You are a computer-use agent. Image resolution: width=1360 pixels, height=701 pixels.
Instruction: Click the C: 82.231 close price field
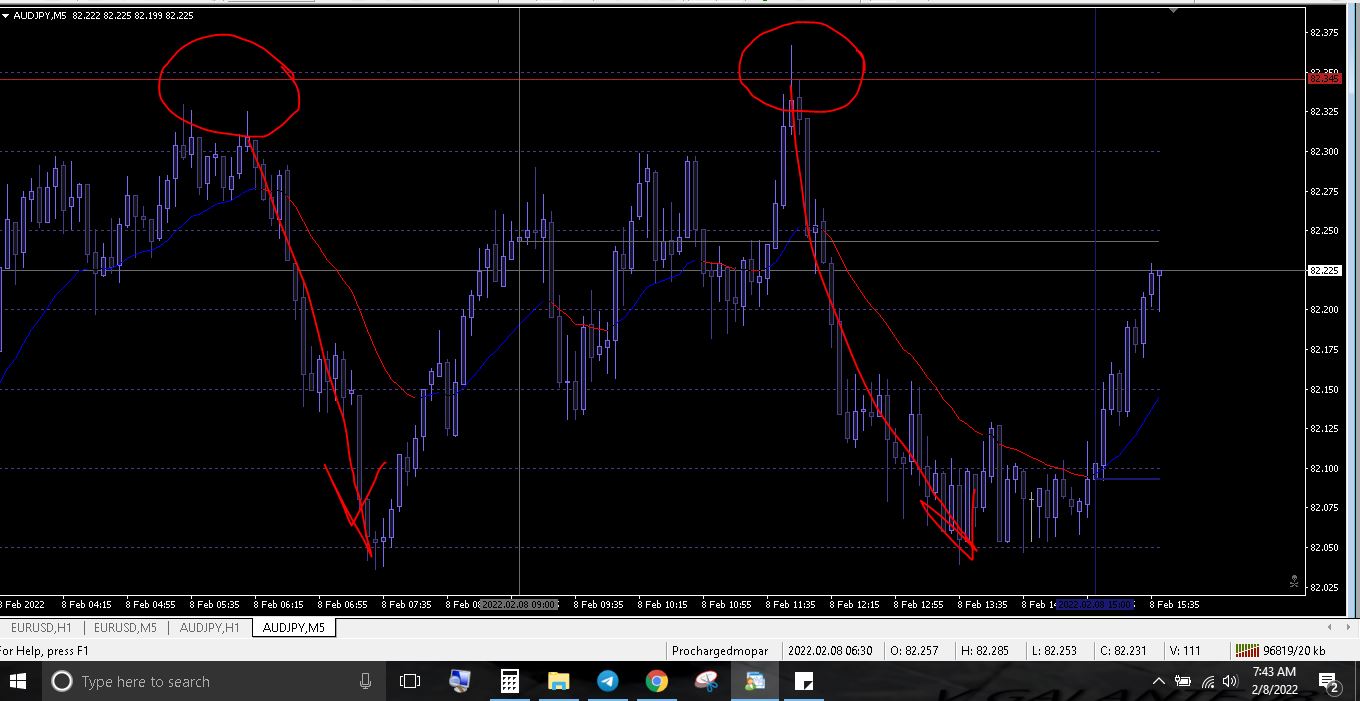1123,650
